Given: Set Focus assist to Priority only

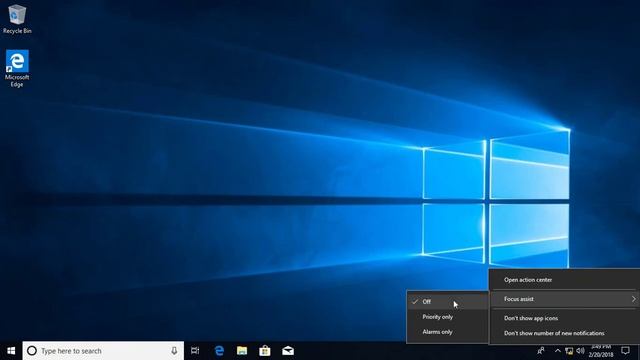Looking at the screenshot, I should click(x=448, y=317).
